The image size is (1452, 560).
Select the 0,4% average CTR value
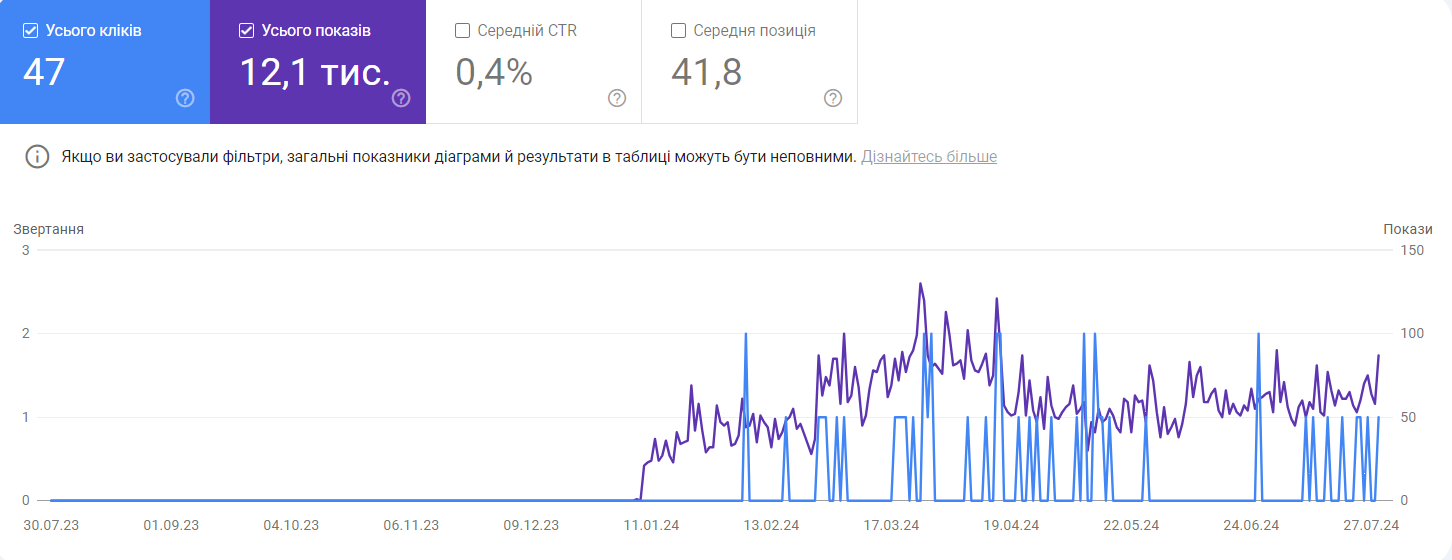click(494, 72)
